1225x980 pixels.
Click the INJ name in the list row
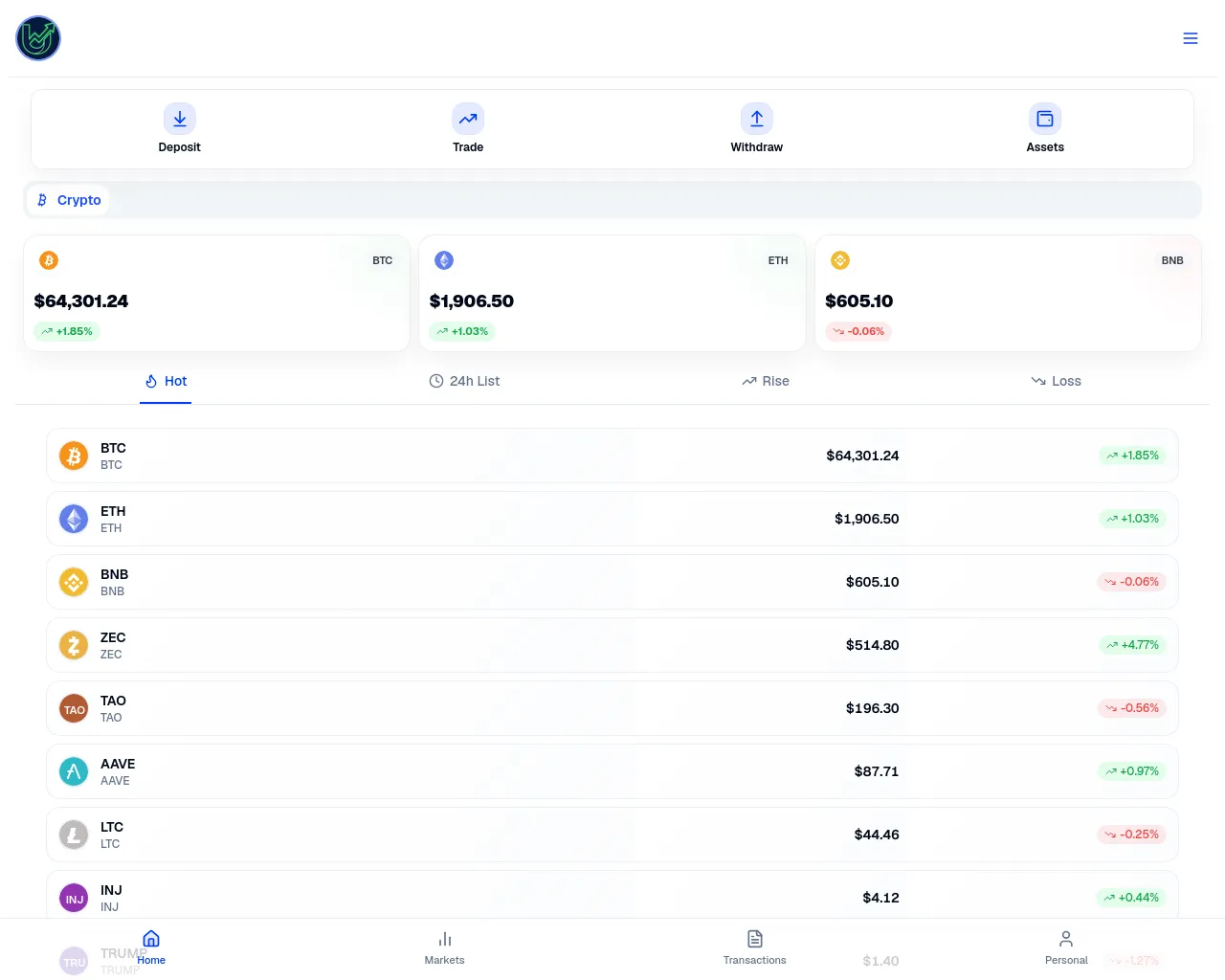111,890
